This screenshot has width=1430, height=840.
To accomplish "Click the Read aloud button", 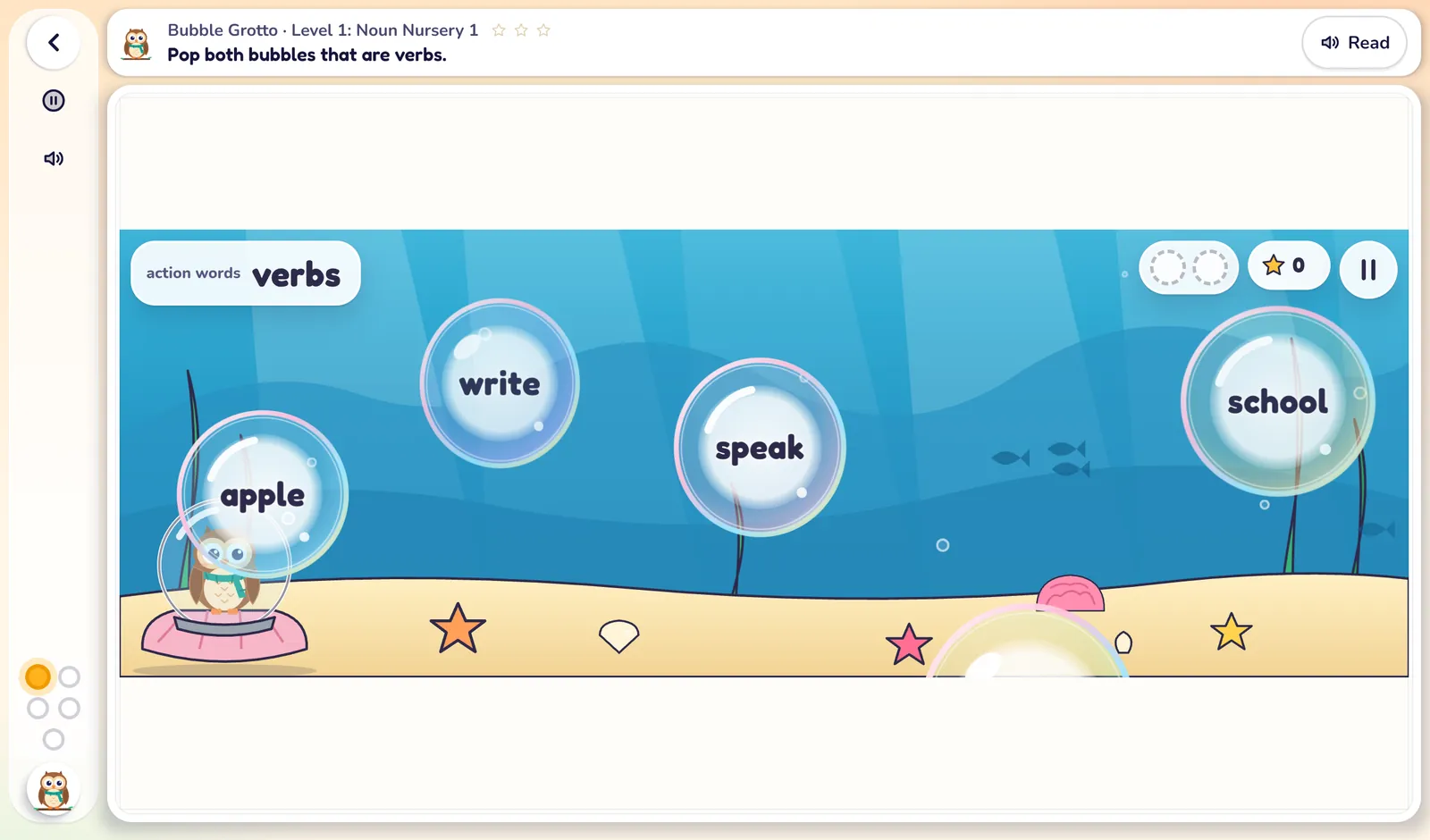I will [1355, 43].
